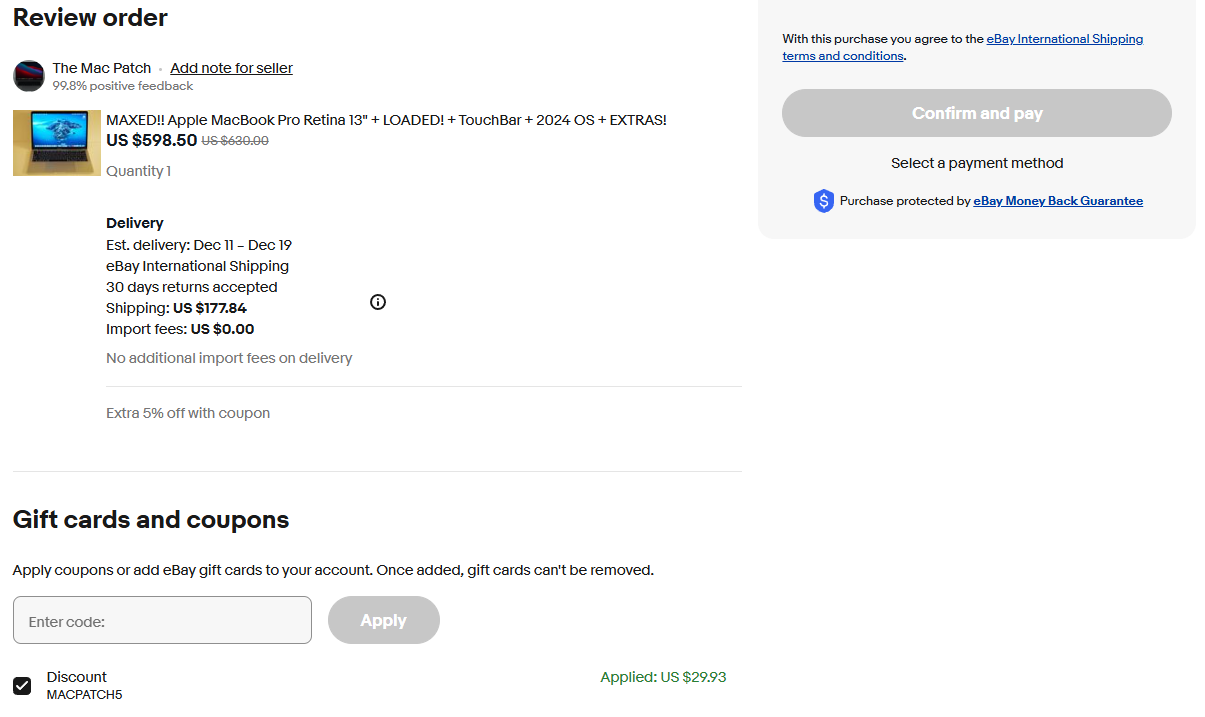Click the Gift cards and coupons heading
The image size is (1205, 717).
click(150, 520)
